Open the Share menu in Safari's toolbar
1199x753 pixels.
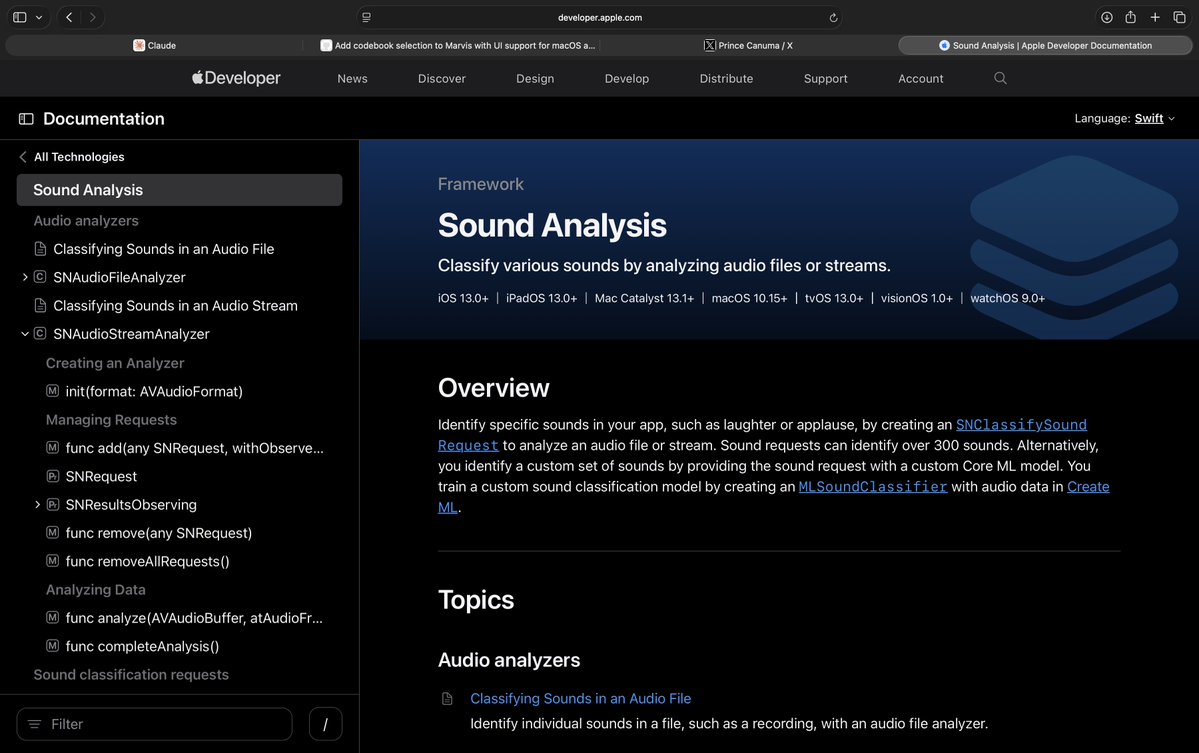[x=1131, y=17]
